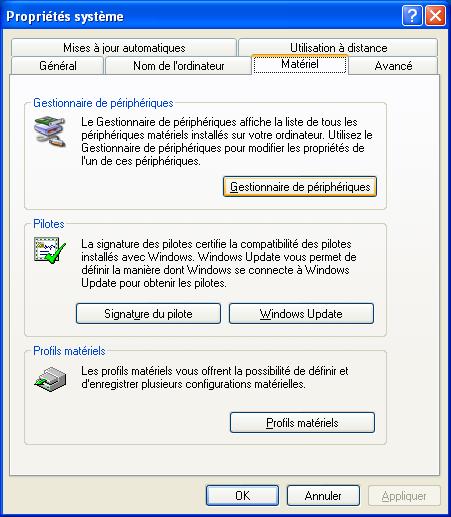Click the Propriétés système title bar
Image resolution: width=451 pixels, height=517 pixels.
[x=200, y=16]
